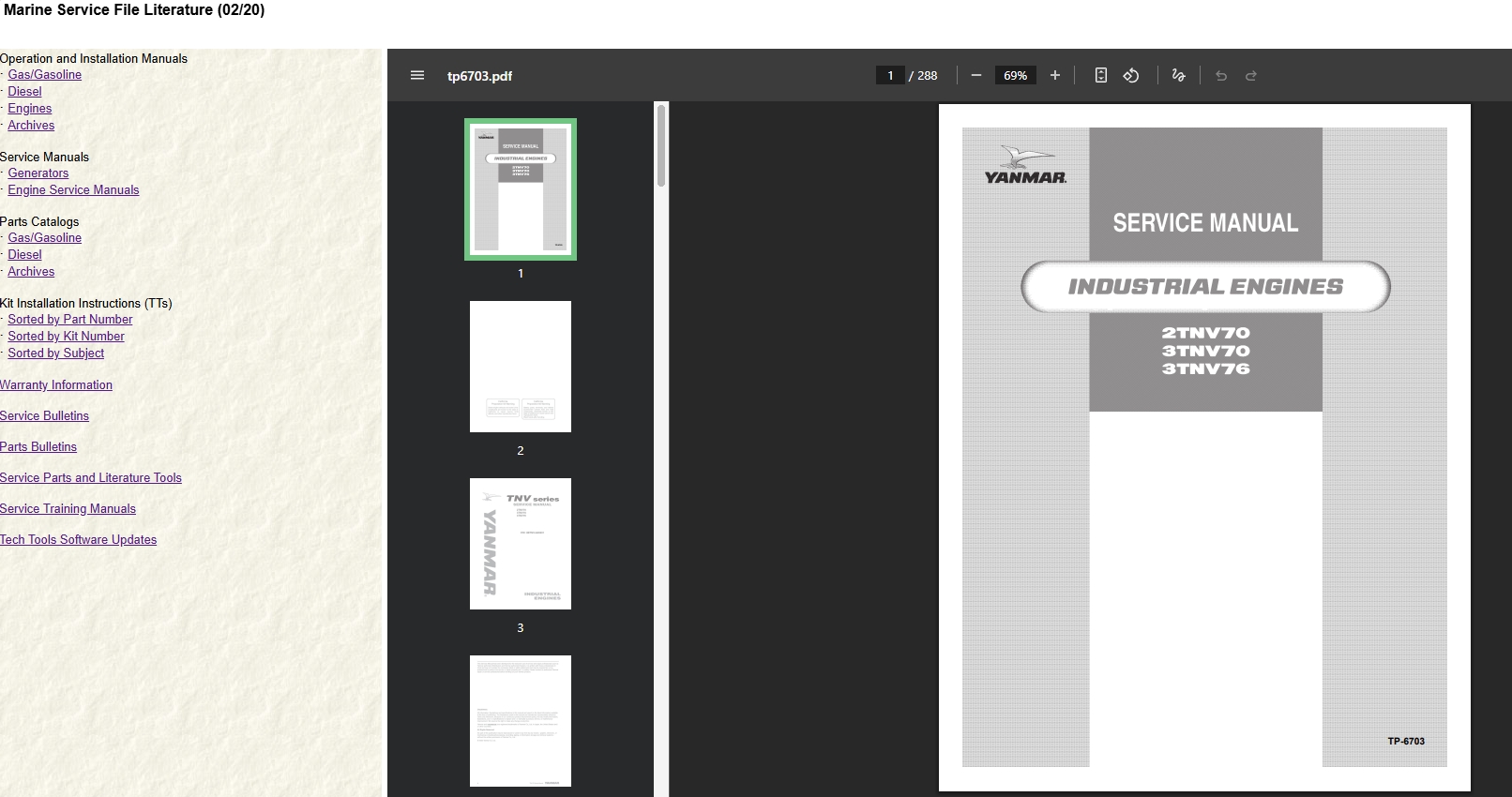Open Tech Tools Software Updates link

click(79, 540)
